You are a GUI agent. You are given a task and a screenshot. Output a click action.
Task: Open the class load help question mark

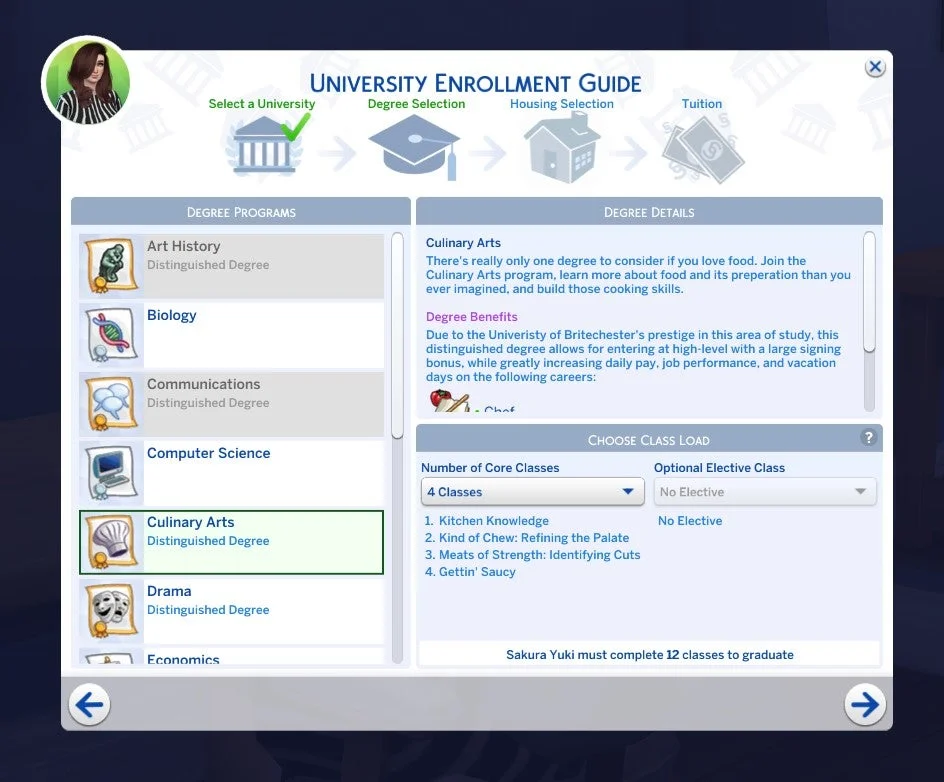(870, 438)
